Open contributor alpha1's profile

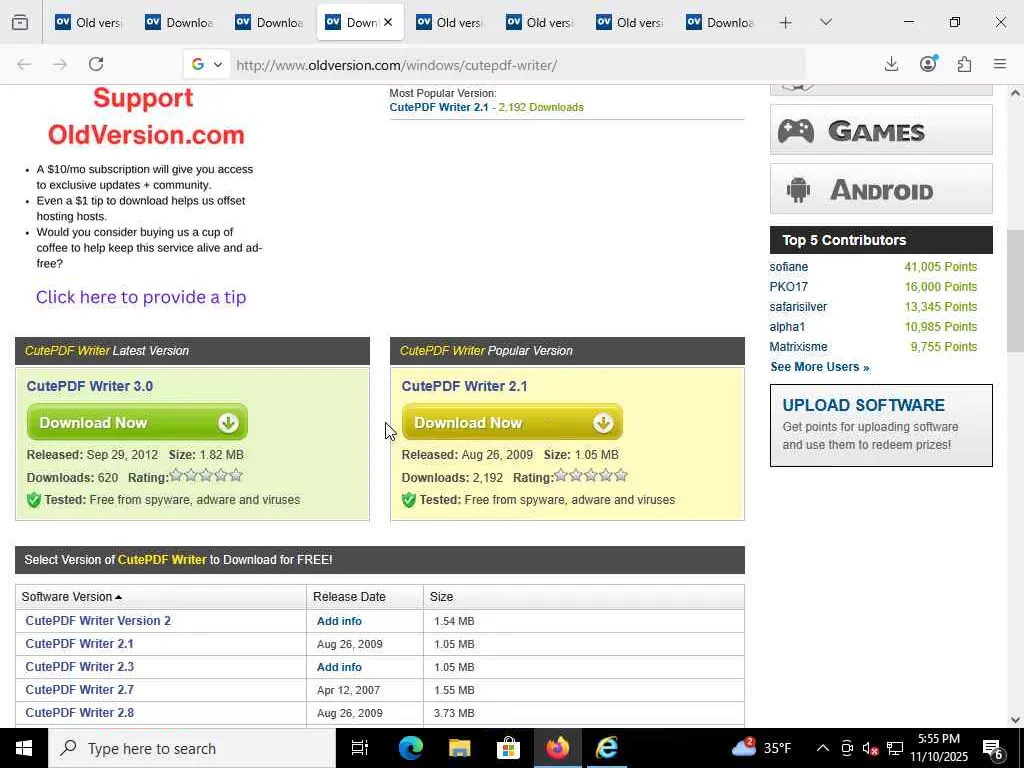point(787,327)
